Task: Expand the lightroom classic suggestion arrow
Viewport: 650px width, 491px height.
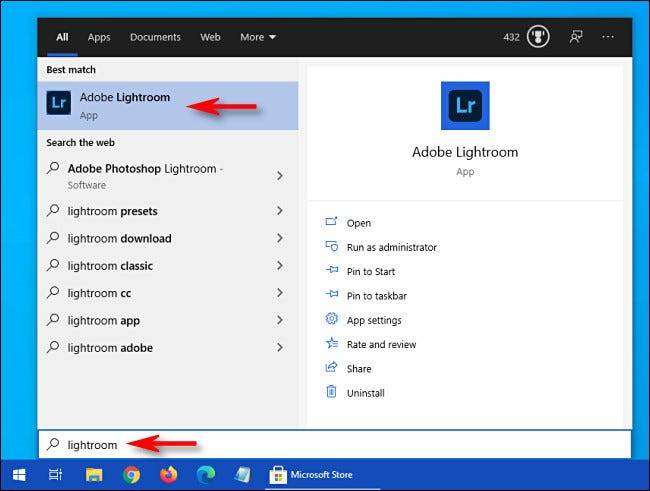Action: 280,265
